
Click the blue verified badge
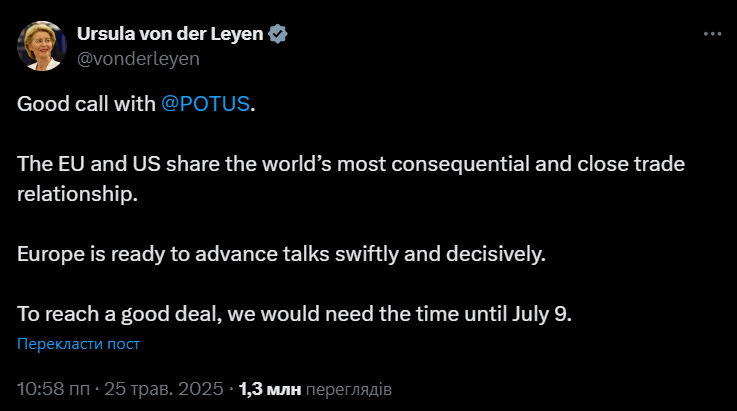pyautogui.click(x=280, y=34)
